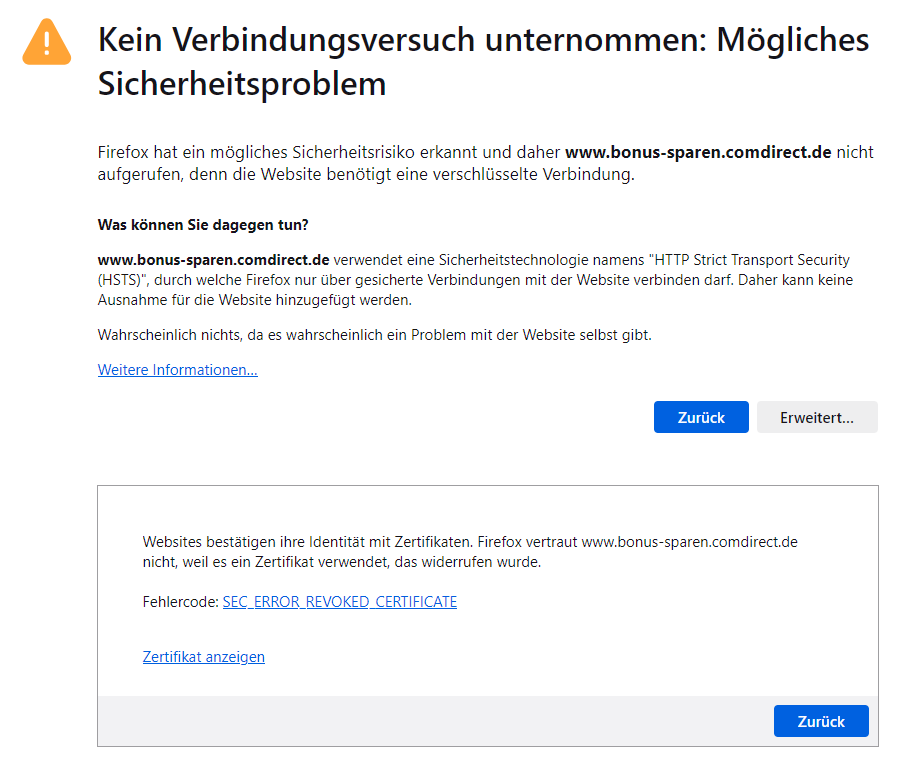This screenshot has width=900, height=761.
Task: Click the bold domain starting the HSTS paragraph
Action: point(213,260)
